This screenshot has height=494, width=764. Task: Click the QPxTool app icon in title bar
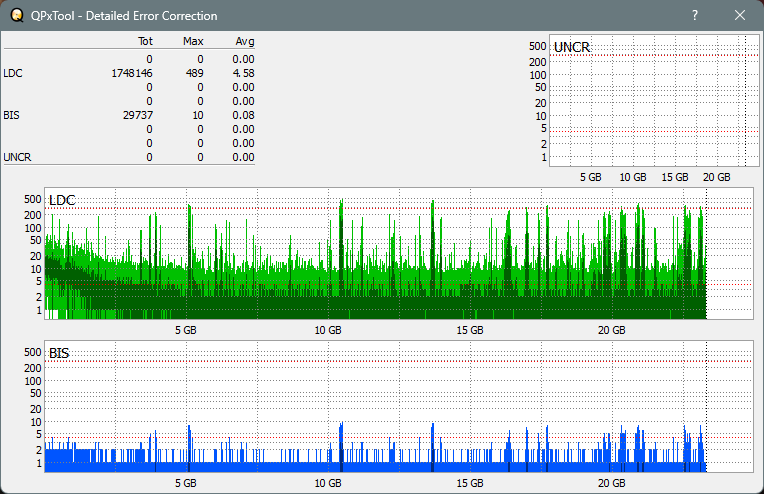coord(16,16)
